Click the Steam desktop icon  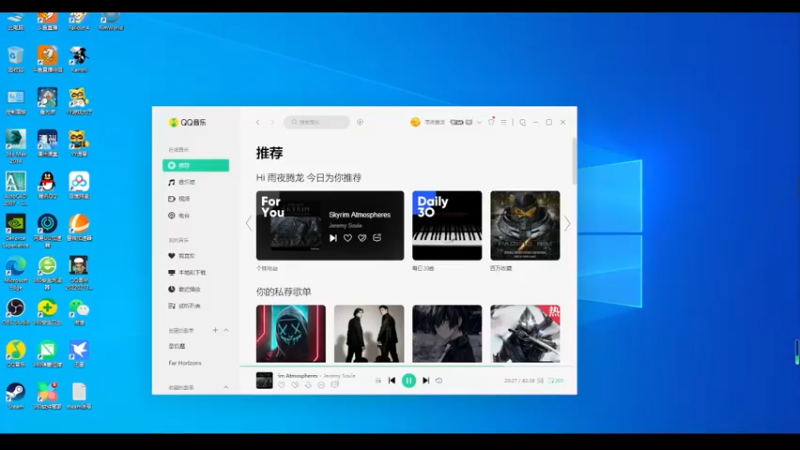(16, 396)
